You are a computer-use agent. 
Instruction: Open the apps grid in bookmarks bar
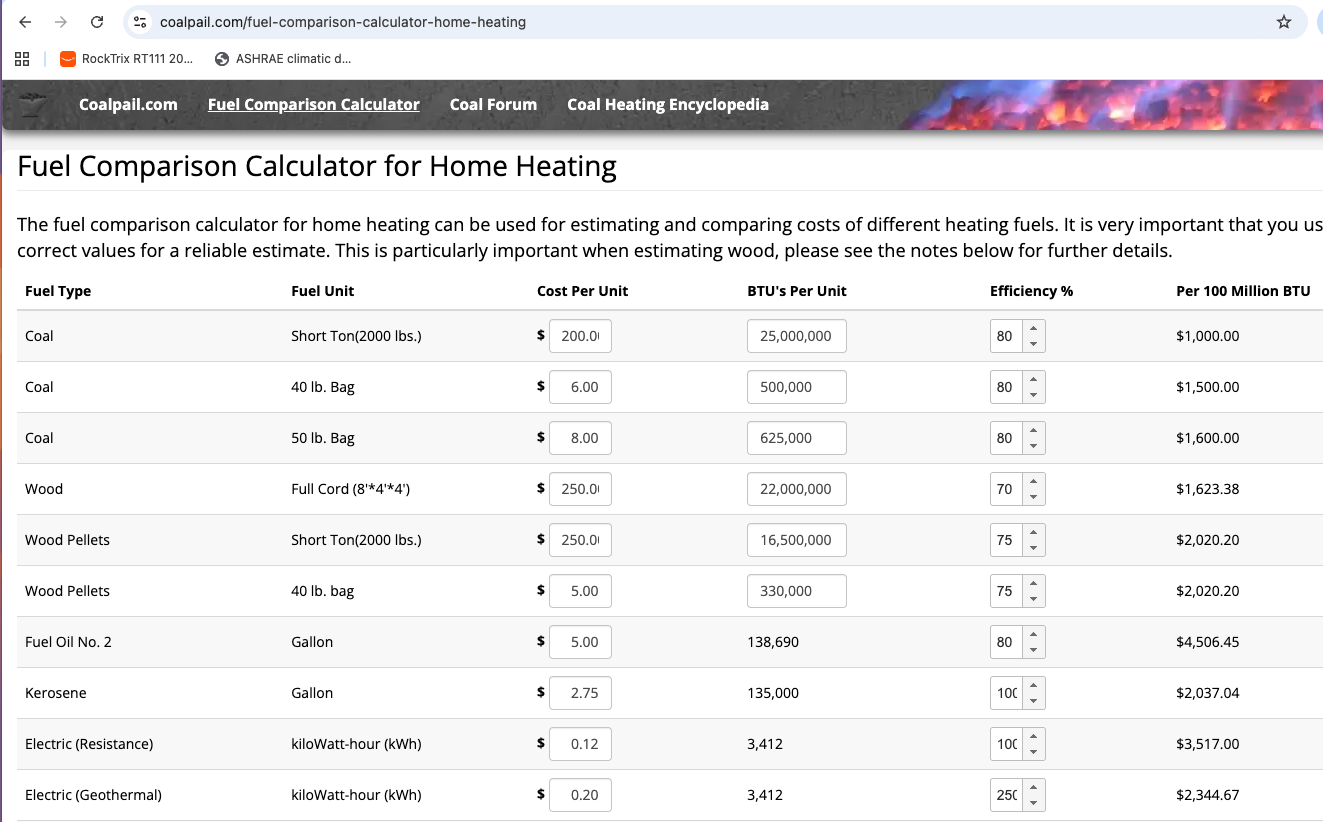[x=22, y=59]
